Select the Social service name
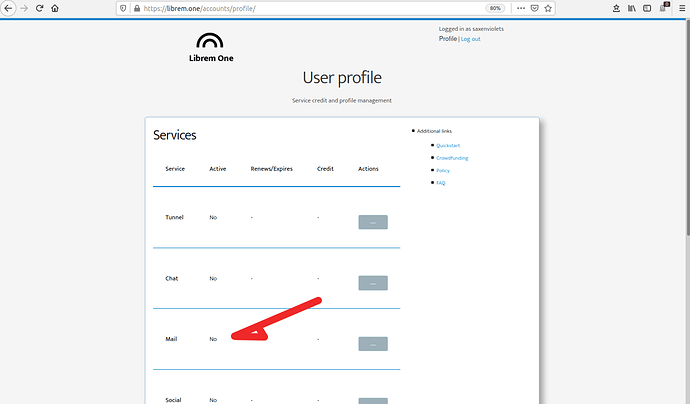 [173, 400]
